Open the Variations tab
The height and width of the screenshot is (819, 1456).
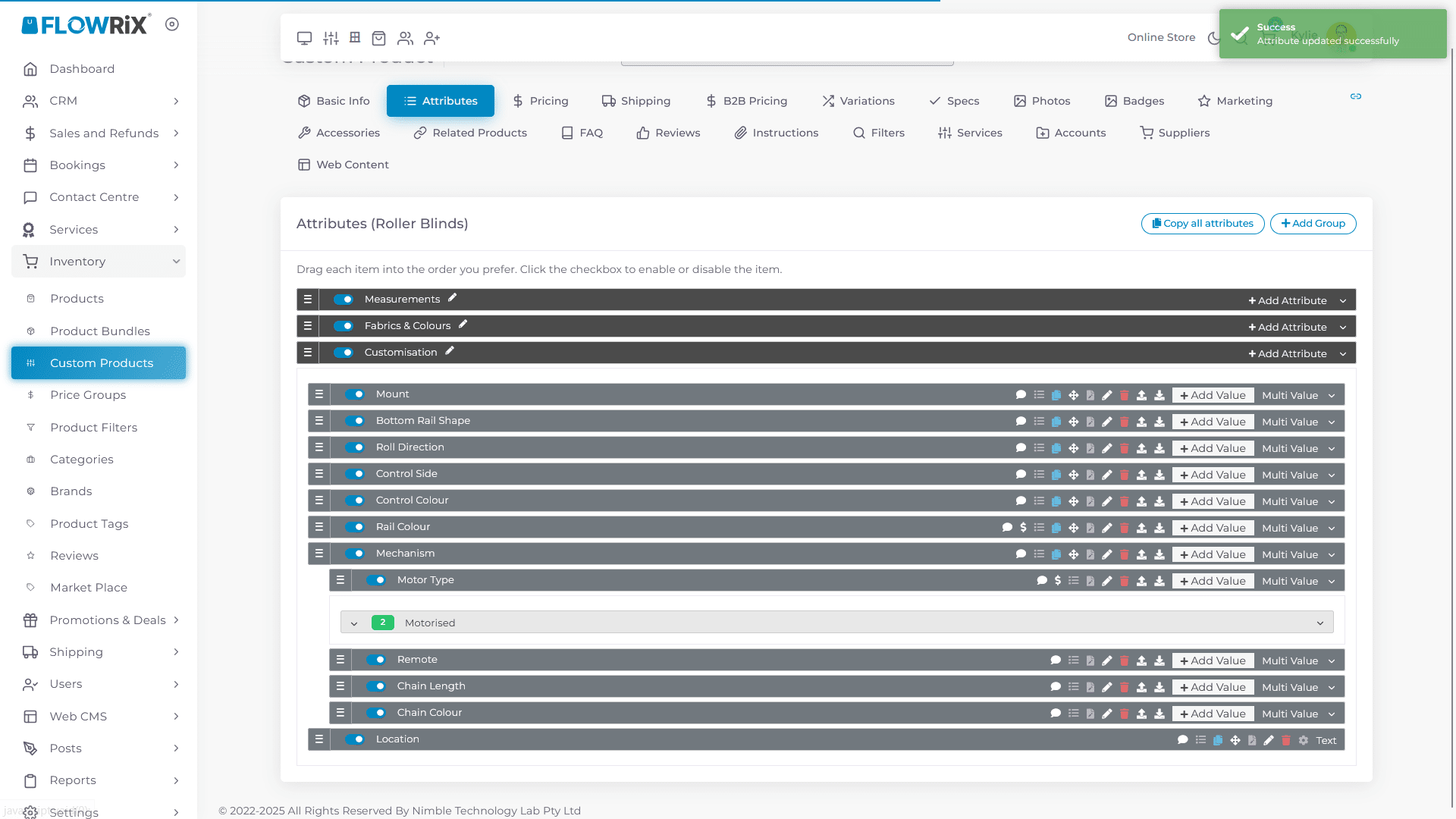coord(858,101)
